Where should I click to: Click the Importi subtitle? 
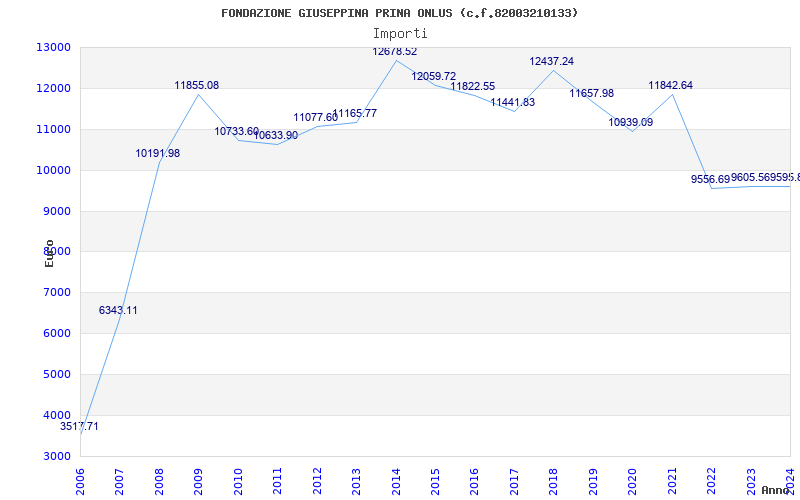tap(400, 34)
